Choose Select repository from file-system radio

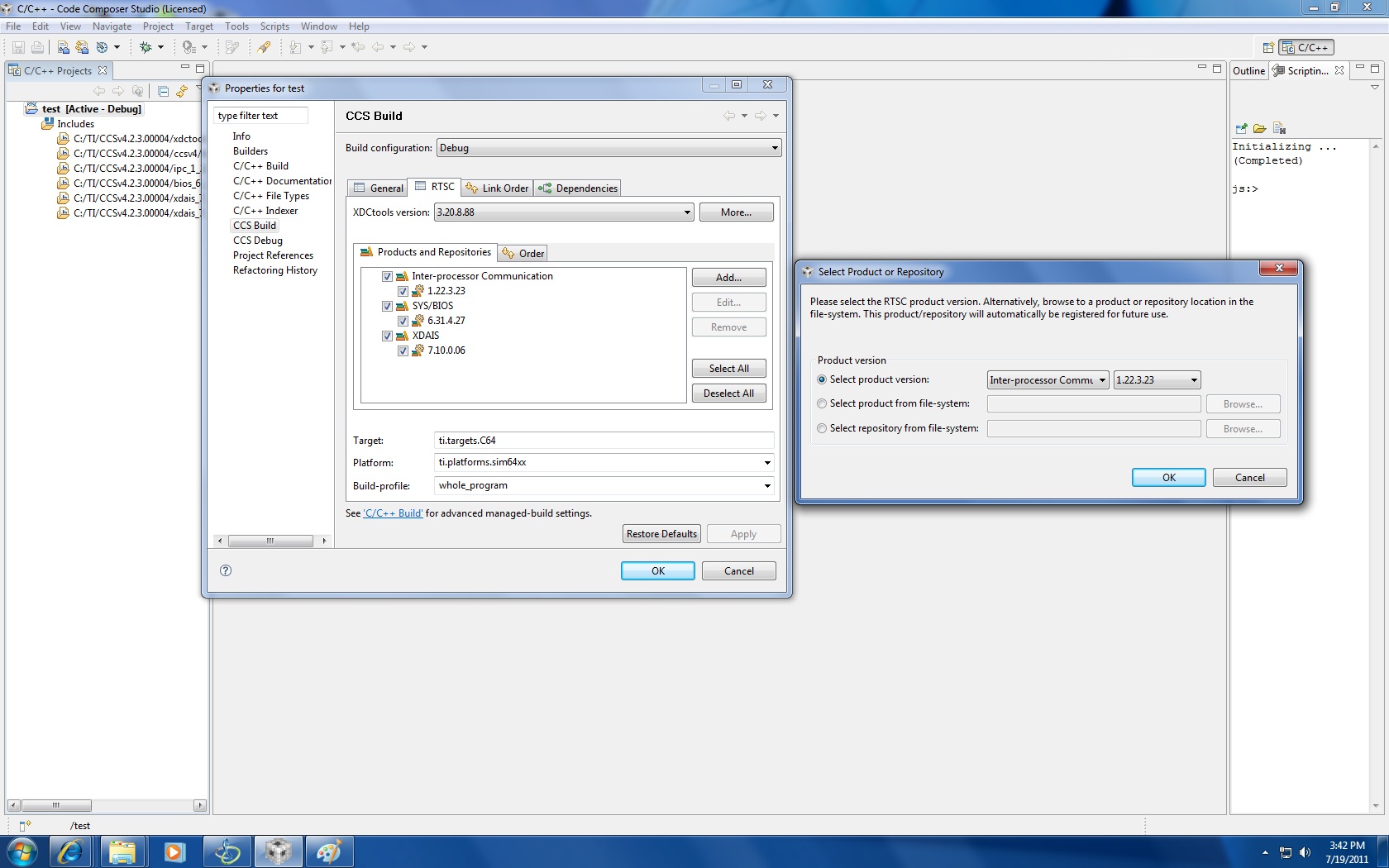tap(822, 428)
